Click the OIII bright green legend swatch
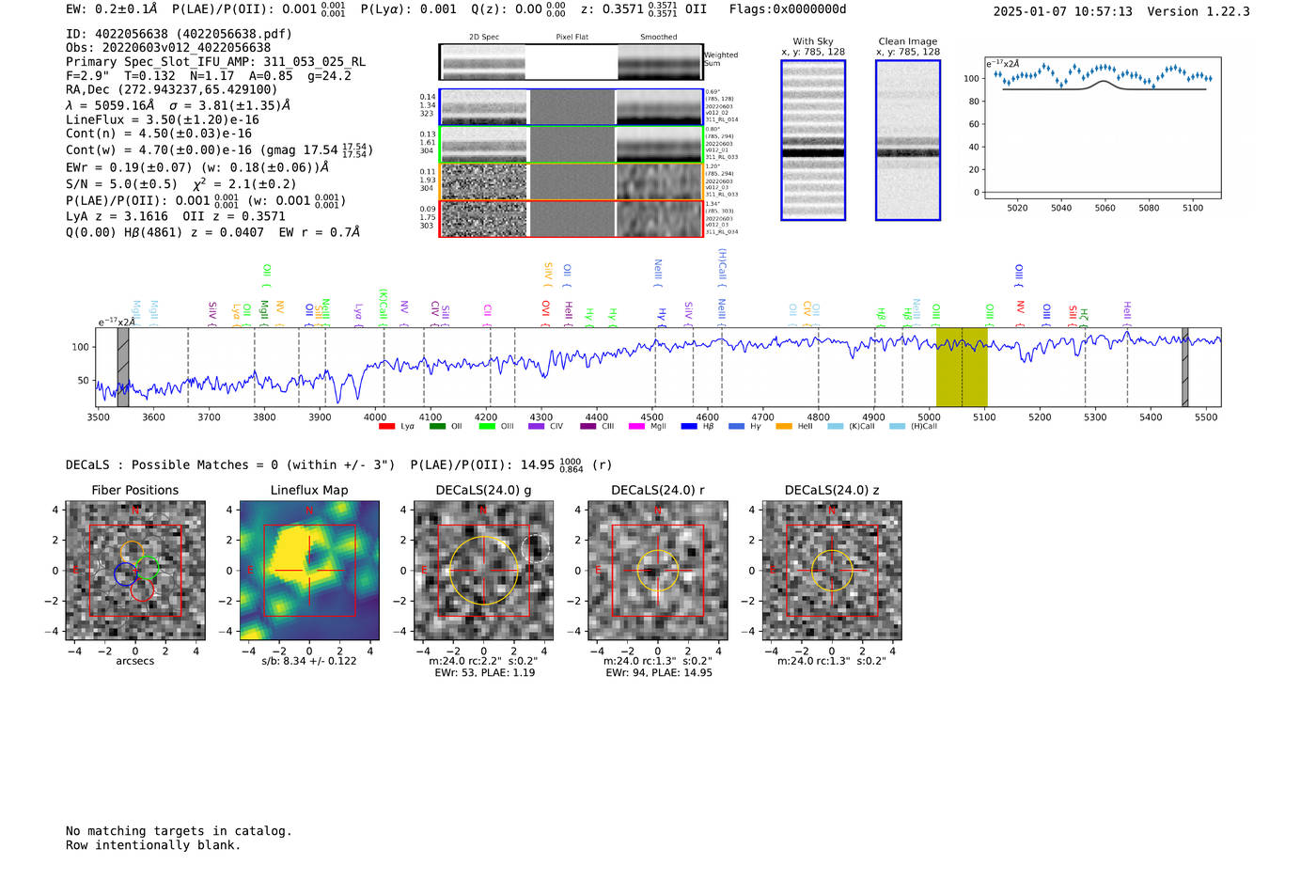This screenshot has width=1316, height=896. (x=487, y=426)
